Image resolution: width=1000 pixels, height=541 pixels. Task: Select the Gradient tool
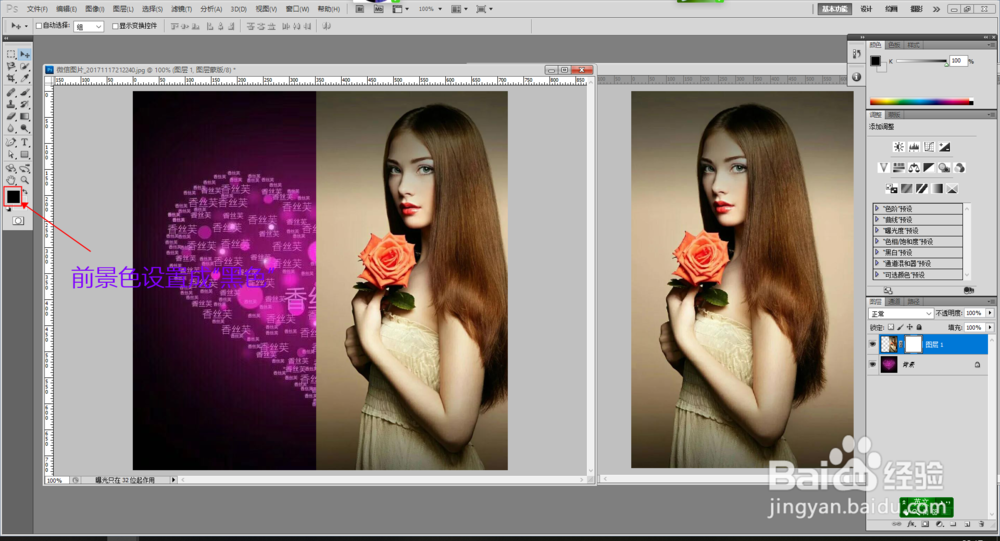24,115
